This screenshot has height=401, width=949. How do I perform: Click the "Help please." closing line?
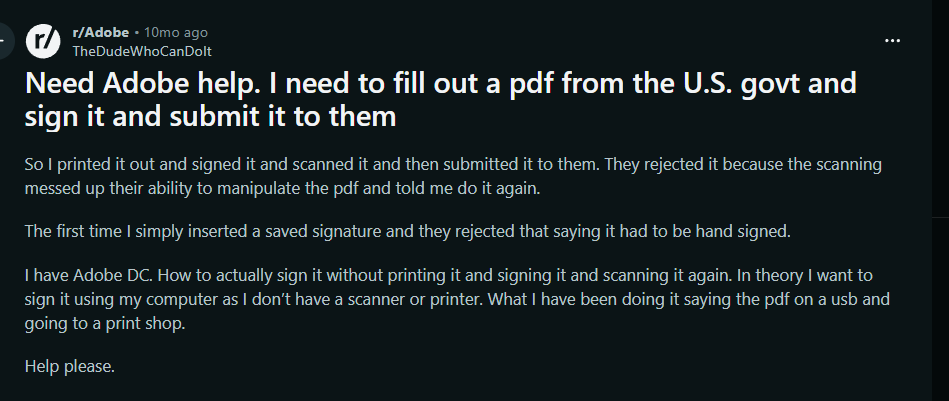70,365
